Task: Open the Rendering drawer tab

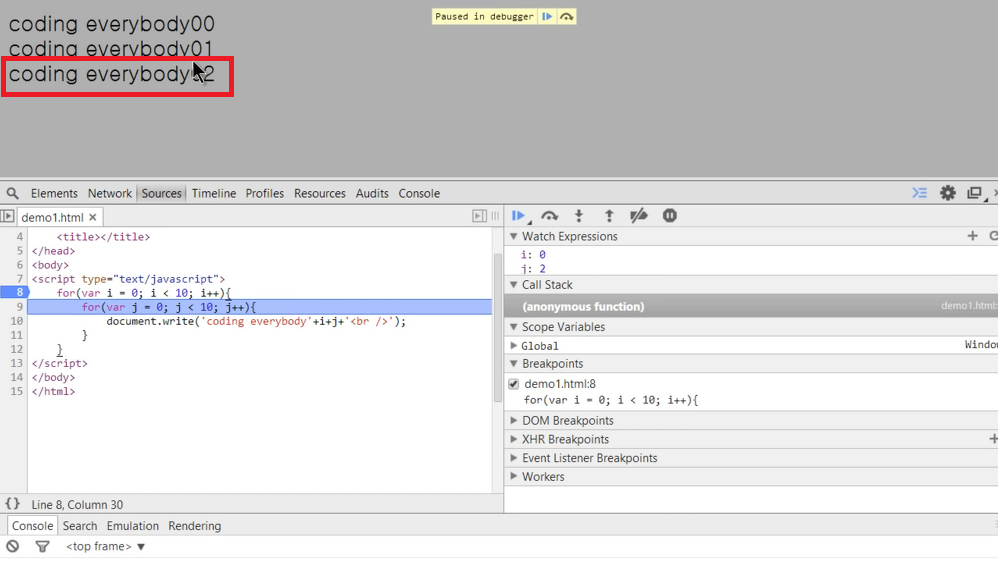Action: [195, 526]
